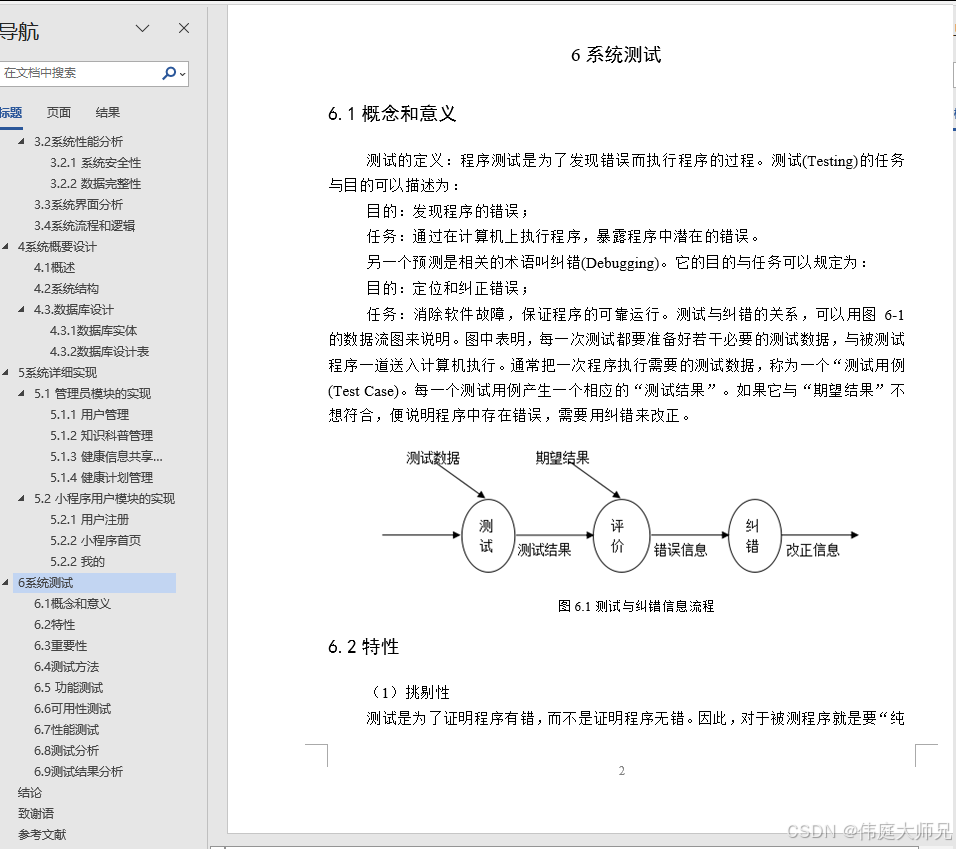Go to the 结论 heading
The width and height of the screenshot is (956, 849).
coord(30,793)
